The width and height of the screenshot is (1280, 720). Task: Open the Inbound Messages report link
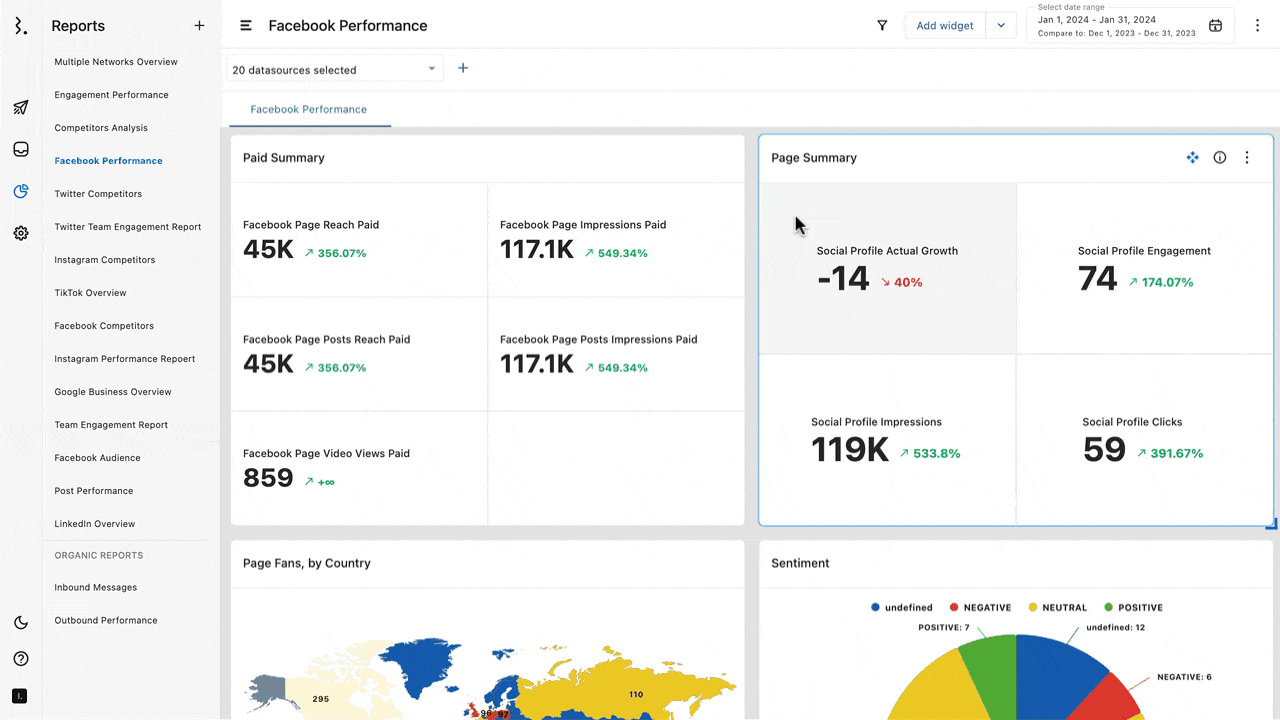click(x=96, y=587)
